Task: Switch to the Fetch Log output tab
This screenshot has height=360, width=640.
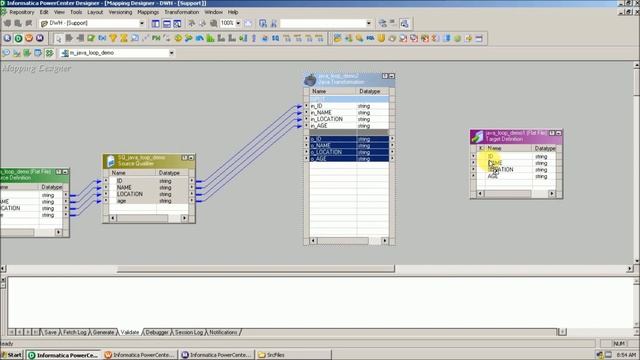Action: pyautogui.click(x=75, y=332)
